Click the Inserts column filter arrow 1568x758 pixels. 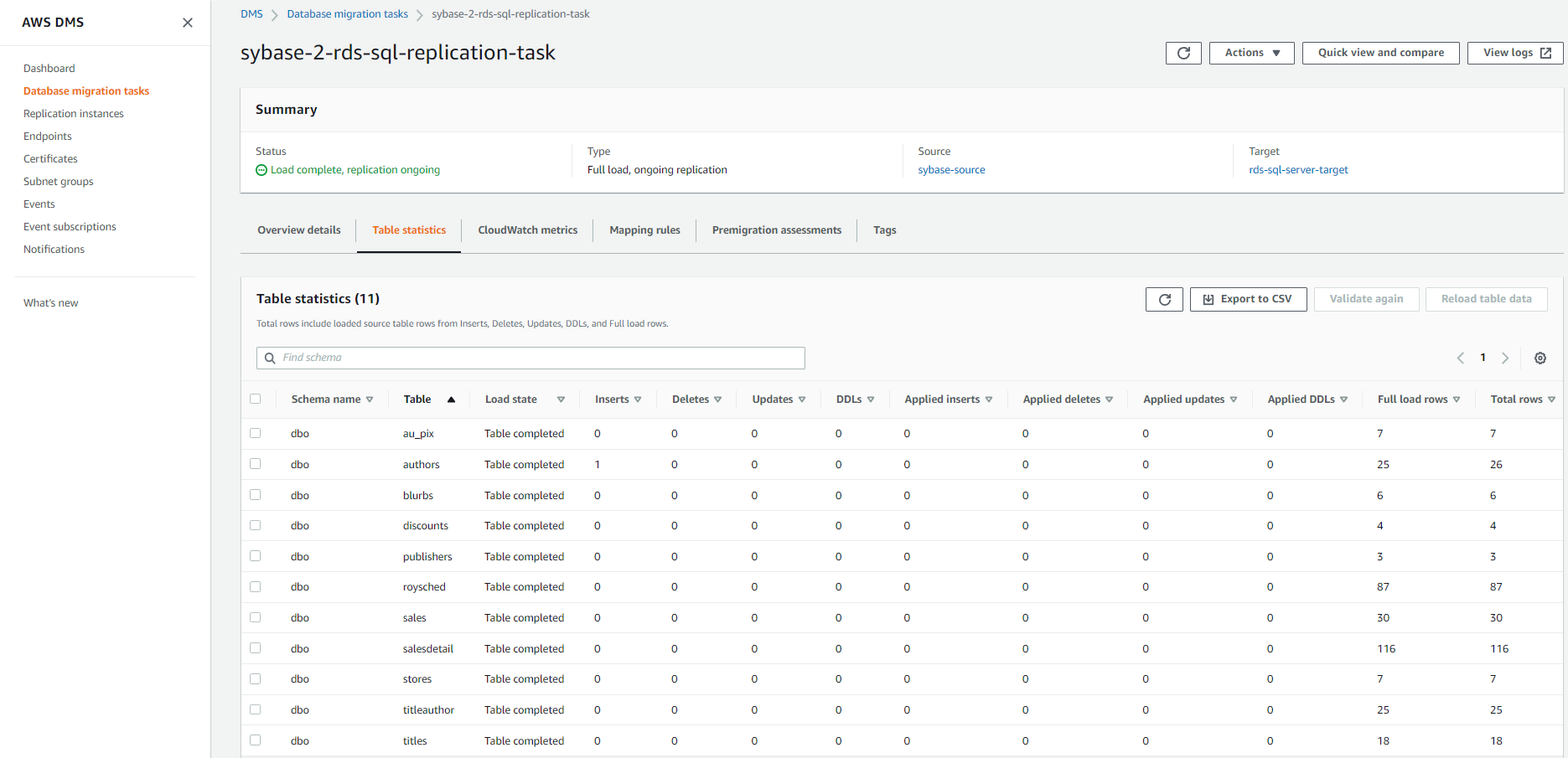[x=638, y=400]
